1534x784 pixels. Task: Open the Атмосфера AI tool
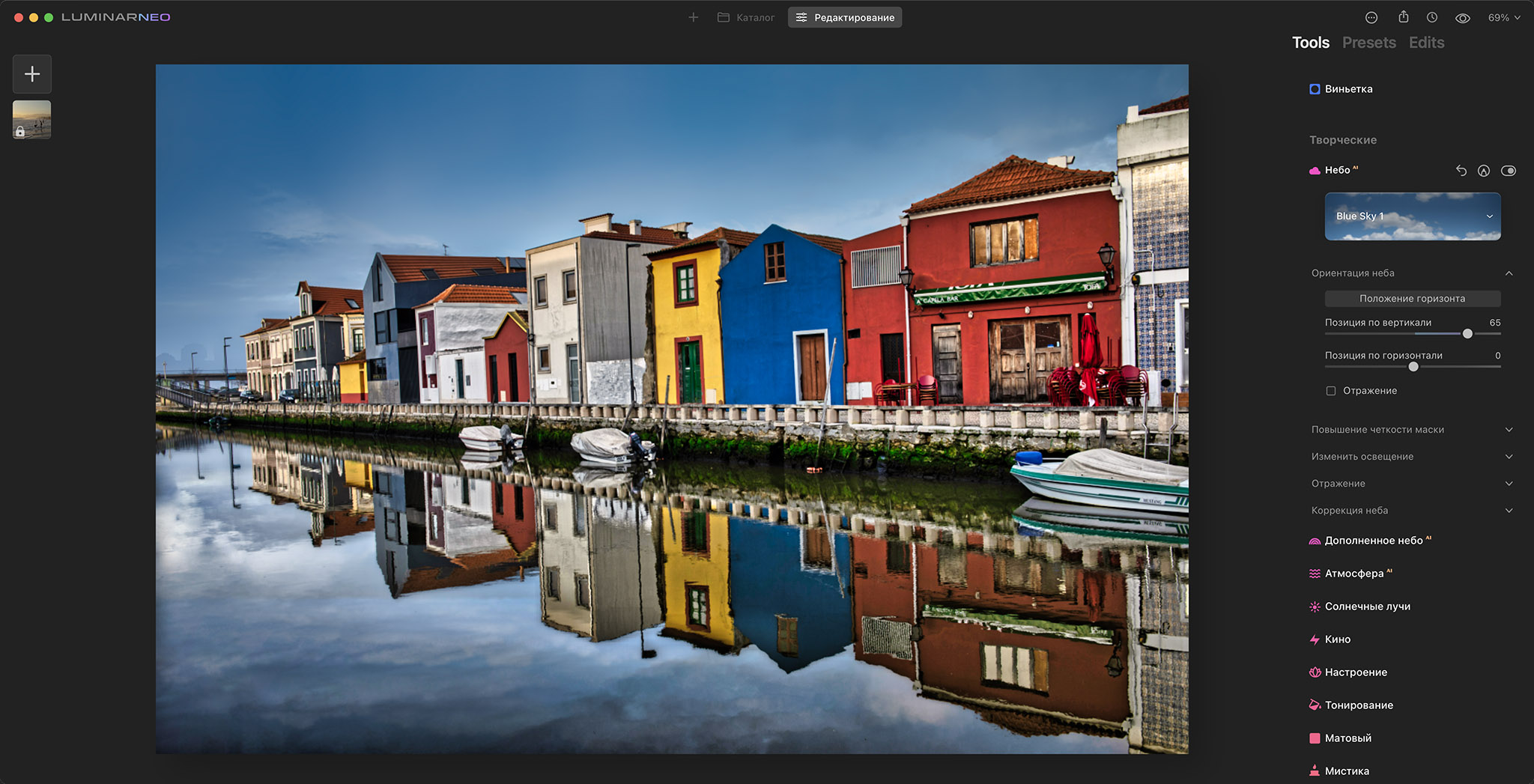(x=1353, y=573)
